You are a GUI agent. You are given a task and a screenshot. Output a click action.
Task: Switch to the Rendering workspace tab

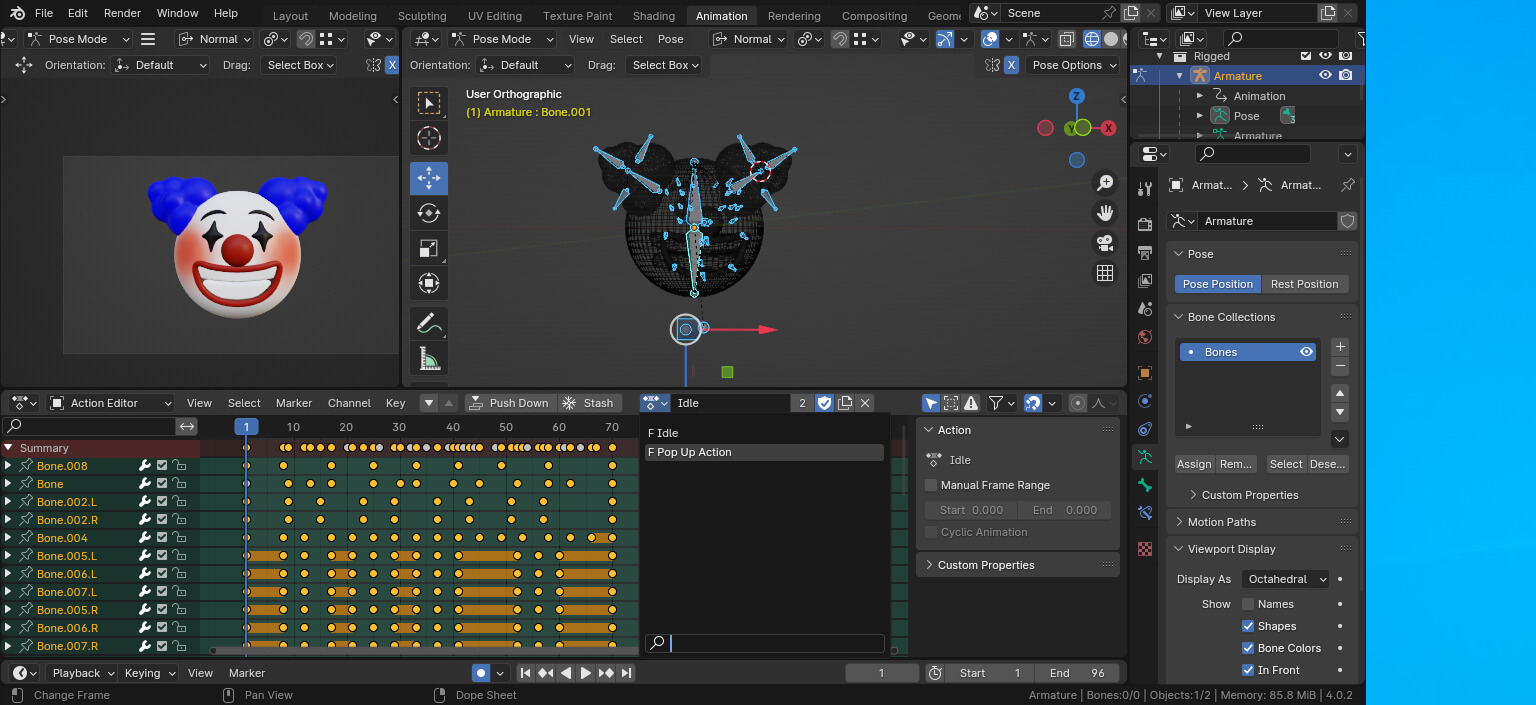pyautogui.click(x=795, y=16)
